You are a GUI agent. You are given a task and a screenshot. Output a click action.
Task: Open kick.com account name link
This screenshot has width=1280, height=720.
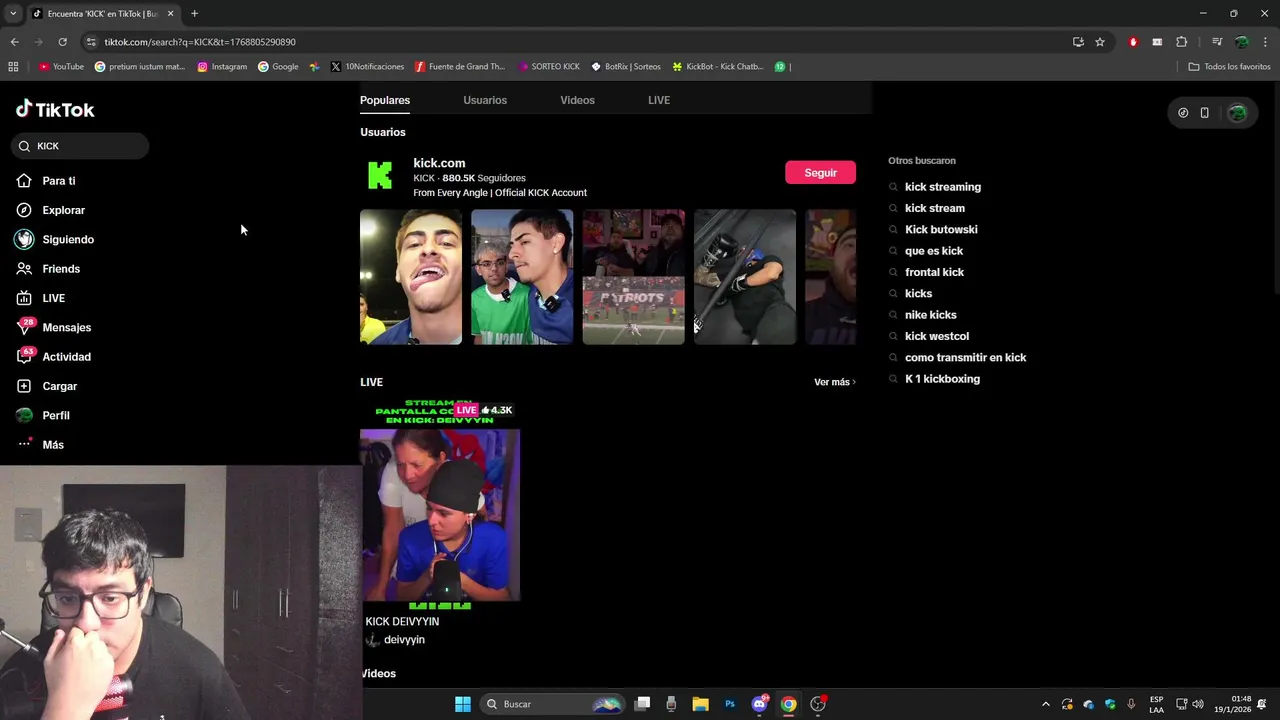(439, 163)
